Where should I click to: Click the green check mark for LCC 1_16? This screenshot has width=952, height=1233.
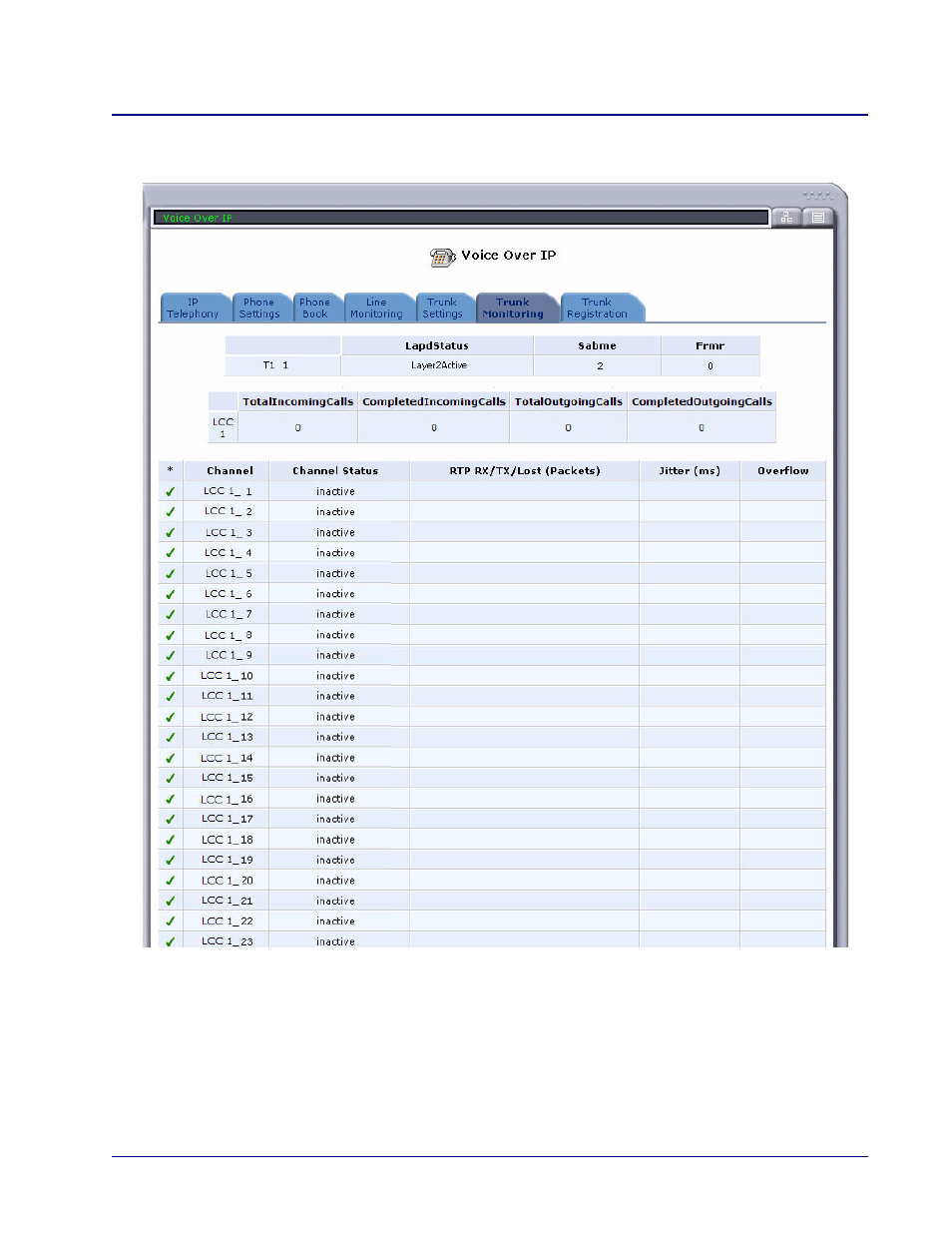(170, 799)
